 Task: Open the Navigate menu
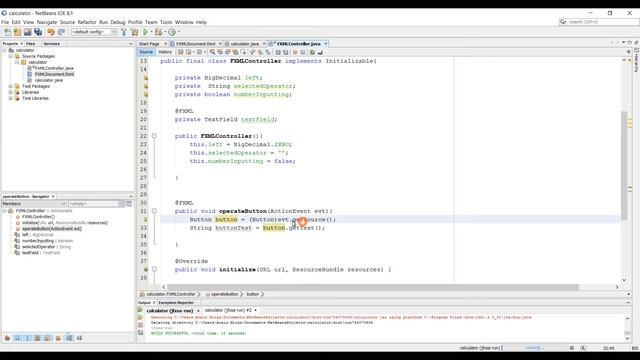[x=47, y=22]
